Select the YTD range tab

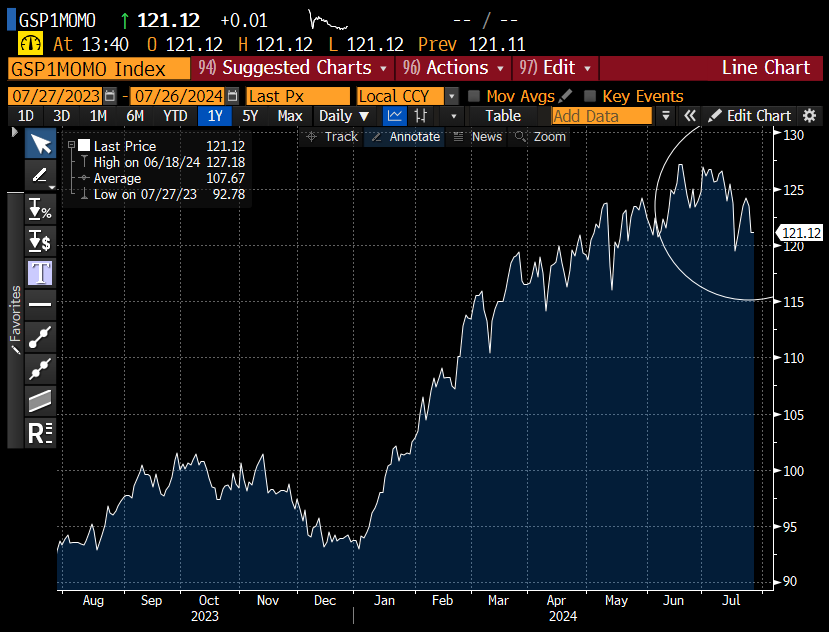point(175,116)
